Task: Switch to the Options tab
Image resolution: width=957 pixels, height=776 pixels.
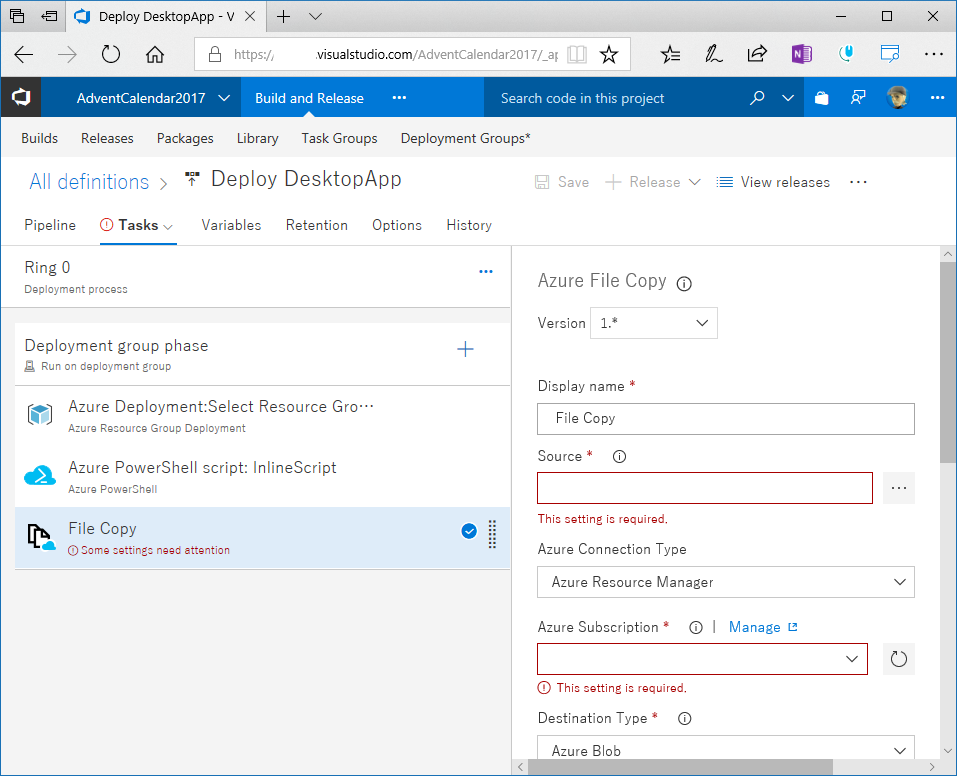Action: tap(397, 225)
